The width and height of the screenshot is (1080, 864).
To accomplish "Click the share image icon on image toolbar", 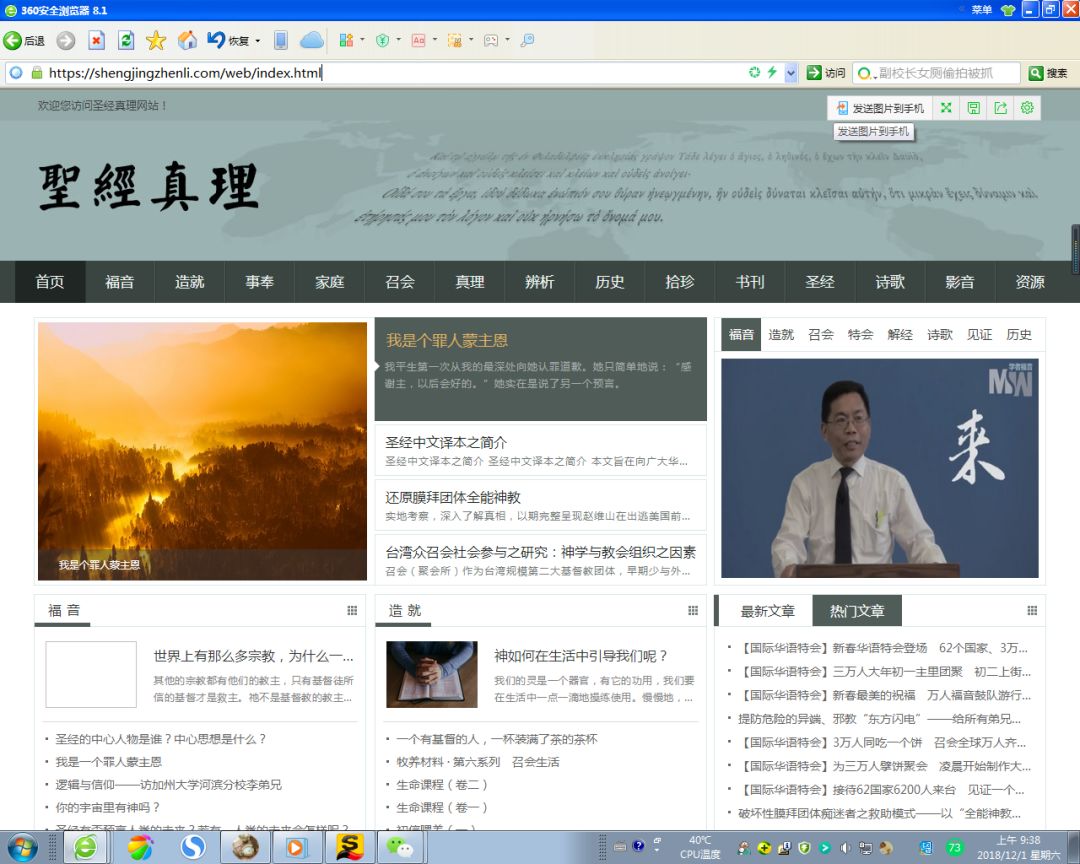I will [1001, 108].
